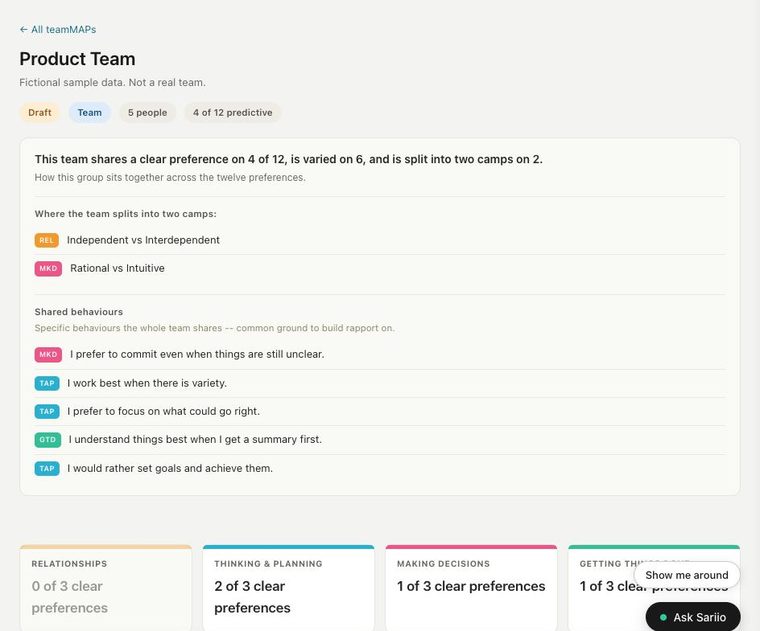Select 'Independent vs Interdependent' row text
This screenshot has width=760, height=631.
click(x=143, y=240)
